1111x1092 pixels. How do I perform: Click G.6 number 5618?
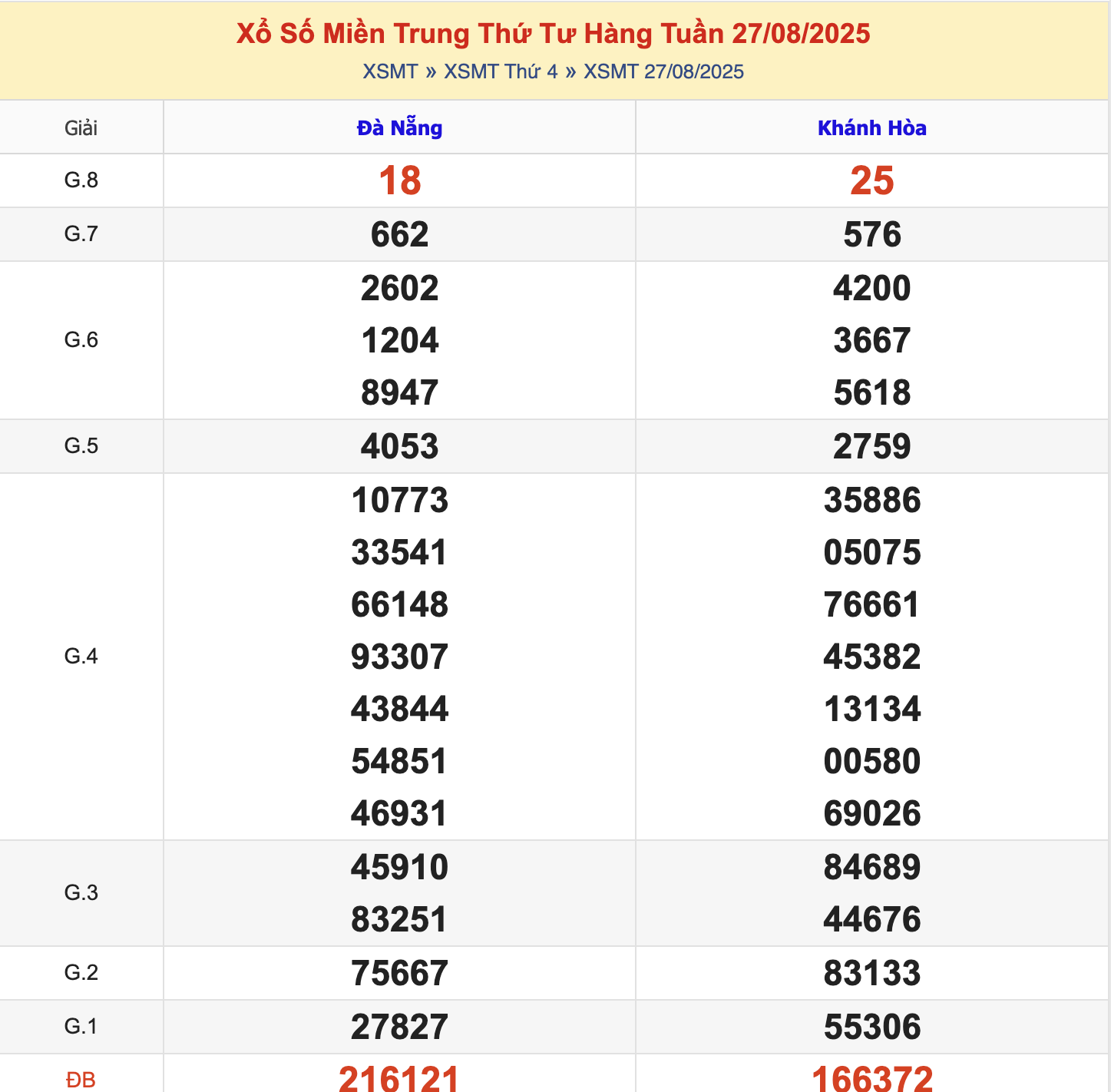872,393
